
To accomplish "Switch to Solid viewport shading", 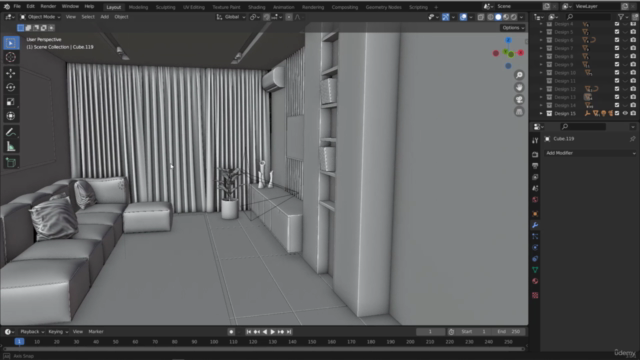I will (x=498, y=17).
